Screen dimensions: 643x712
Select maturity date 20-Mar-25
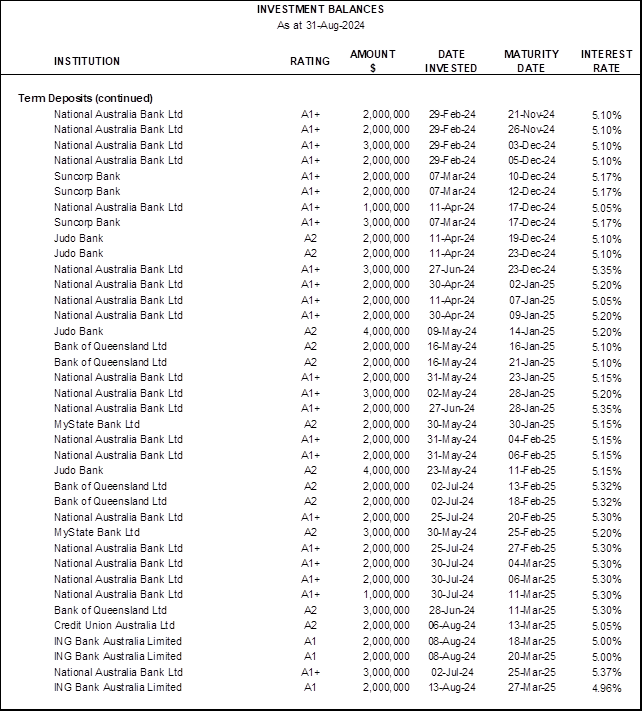tap(531, 657)
